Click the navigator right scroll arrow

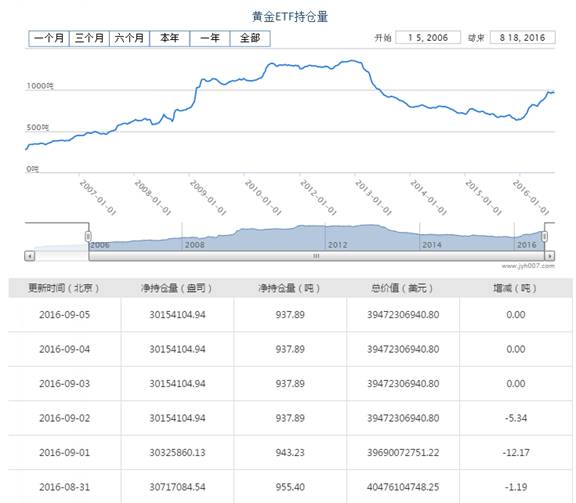tap(549, 256)
